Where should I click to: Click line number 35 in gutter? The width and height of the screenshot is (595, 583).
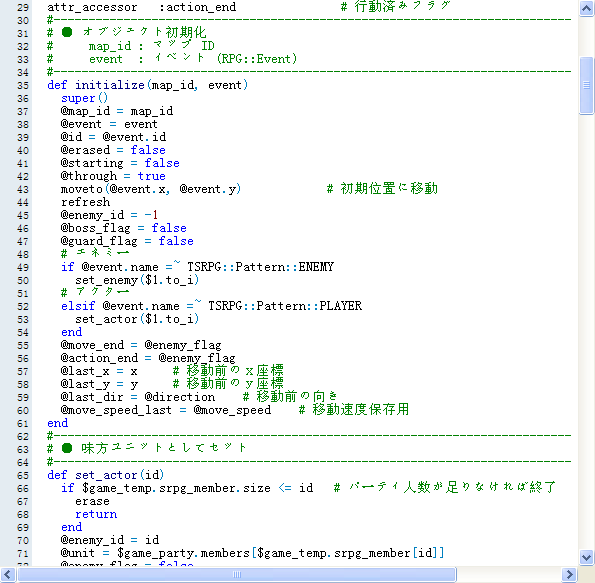pyautogui.click(x=23, y=85)
